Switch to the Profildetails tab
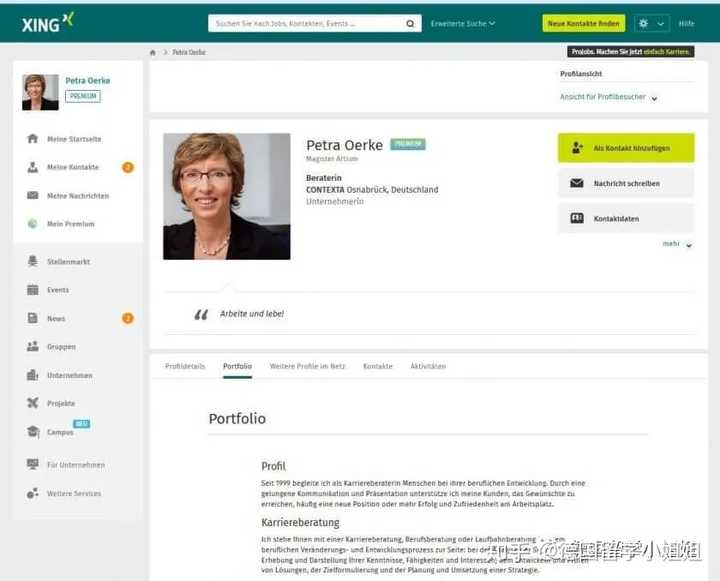Screen dimensions: 720x581 (185, 366)
